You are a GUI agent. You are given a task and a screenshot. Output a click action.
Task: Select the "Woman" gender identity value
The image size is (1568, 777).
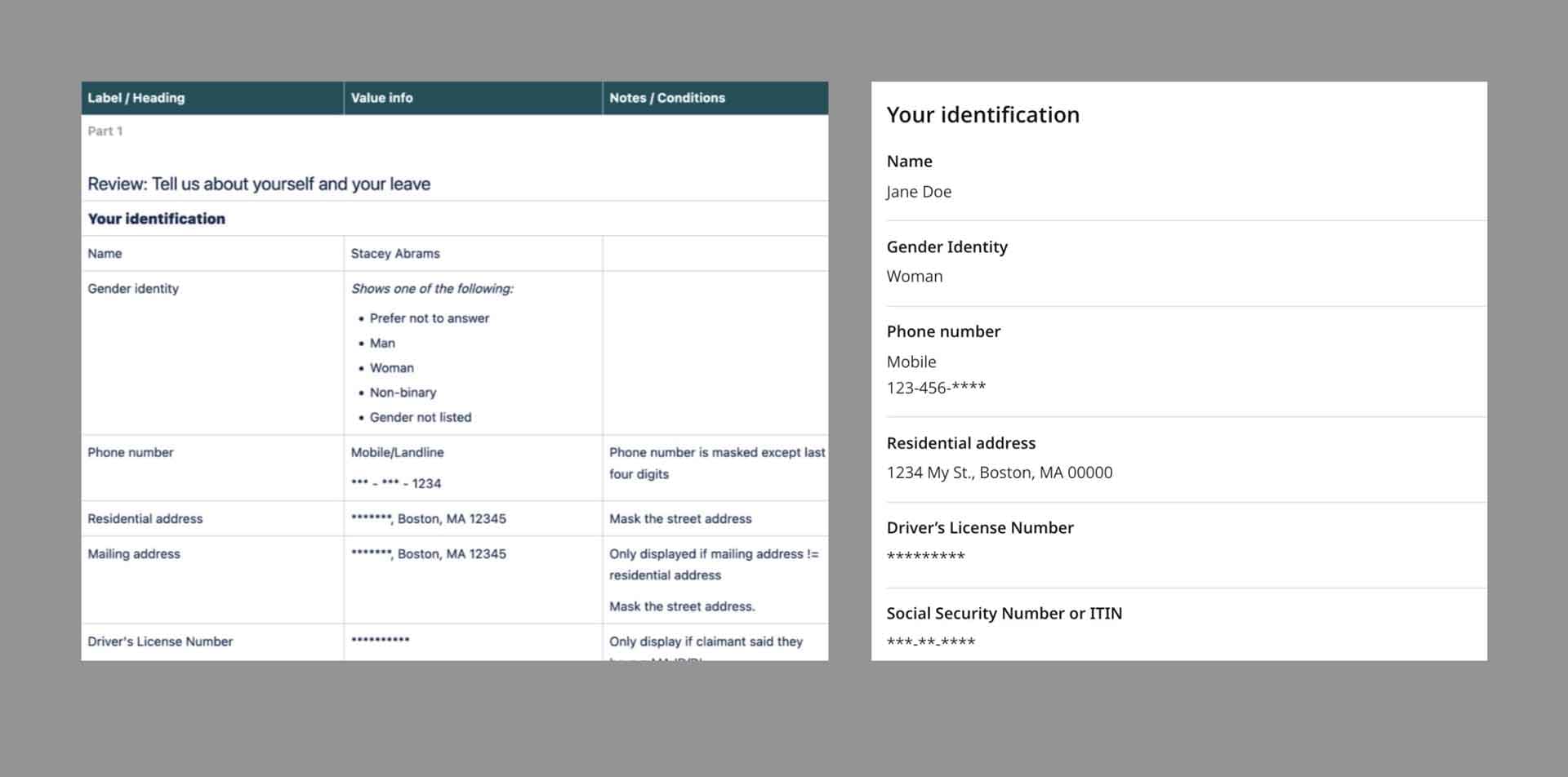click(915, 276)
